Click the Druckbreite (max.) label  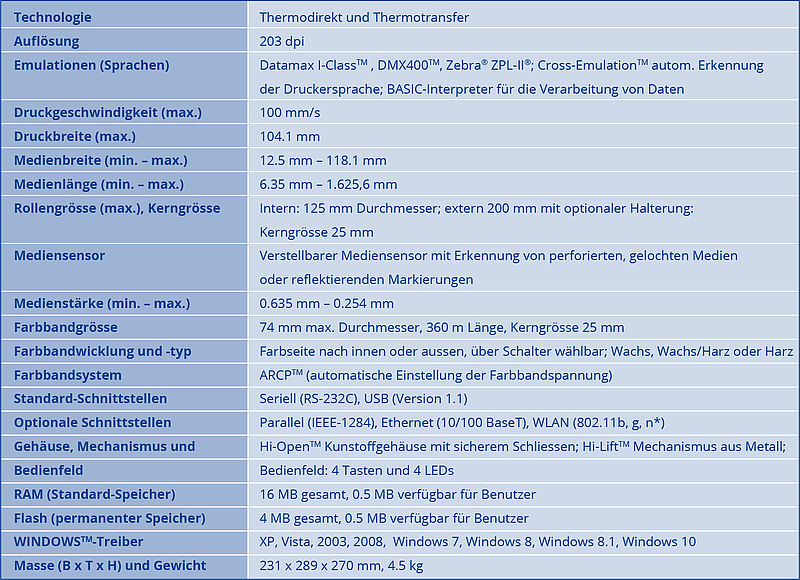[x=75, y=136]
